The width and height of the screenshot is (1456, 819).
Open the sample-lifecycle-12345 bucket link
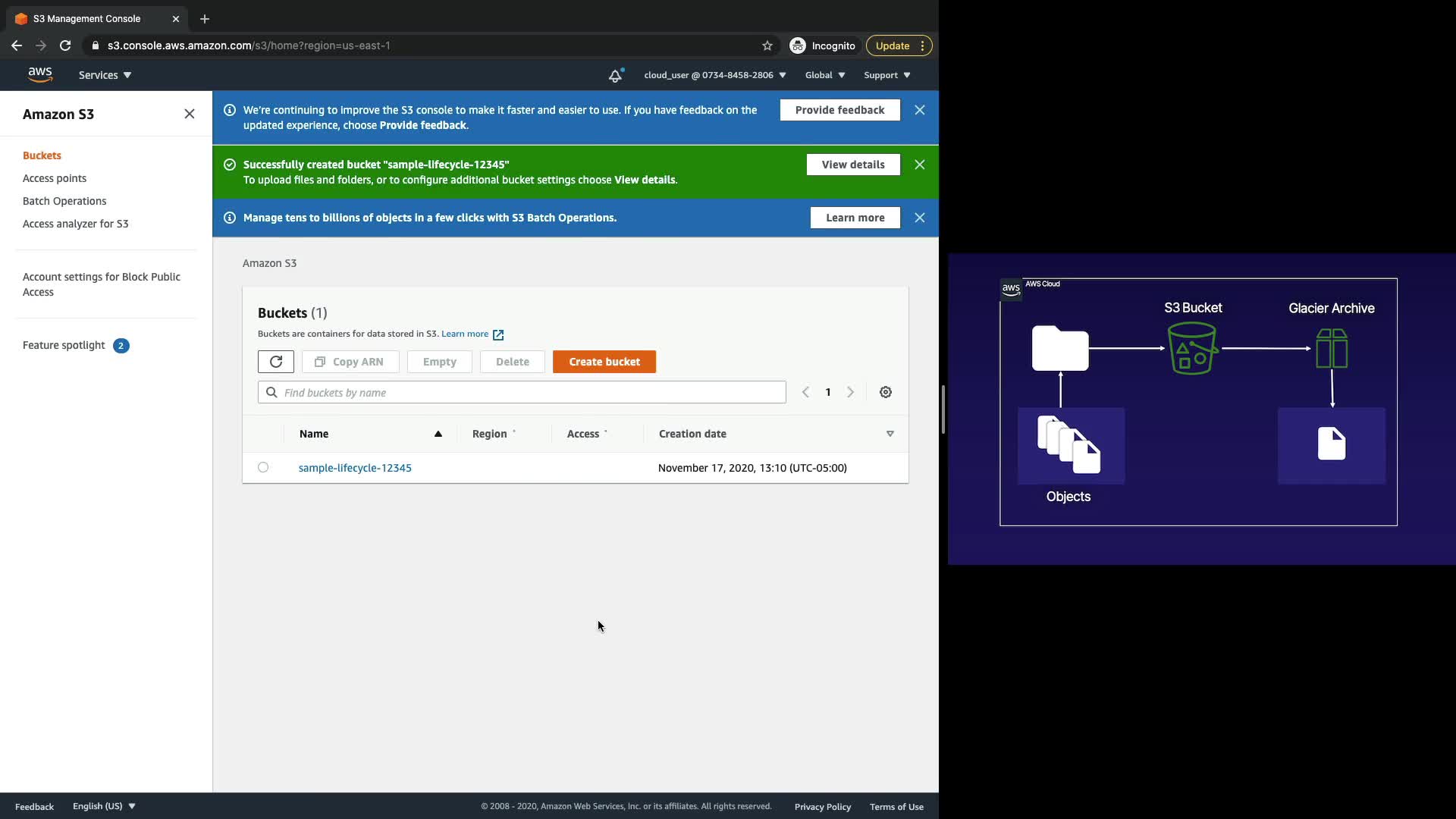click(355, 468)
